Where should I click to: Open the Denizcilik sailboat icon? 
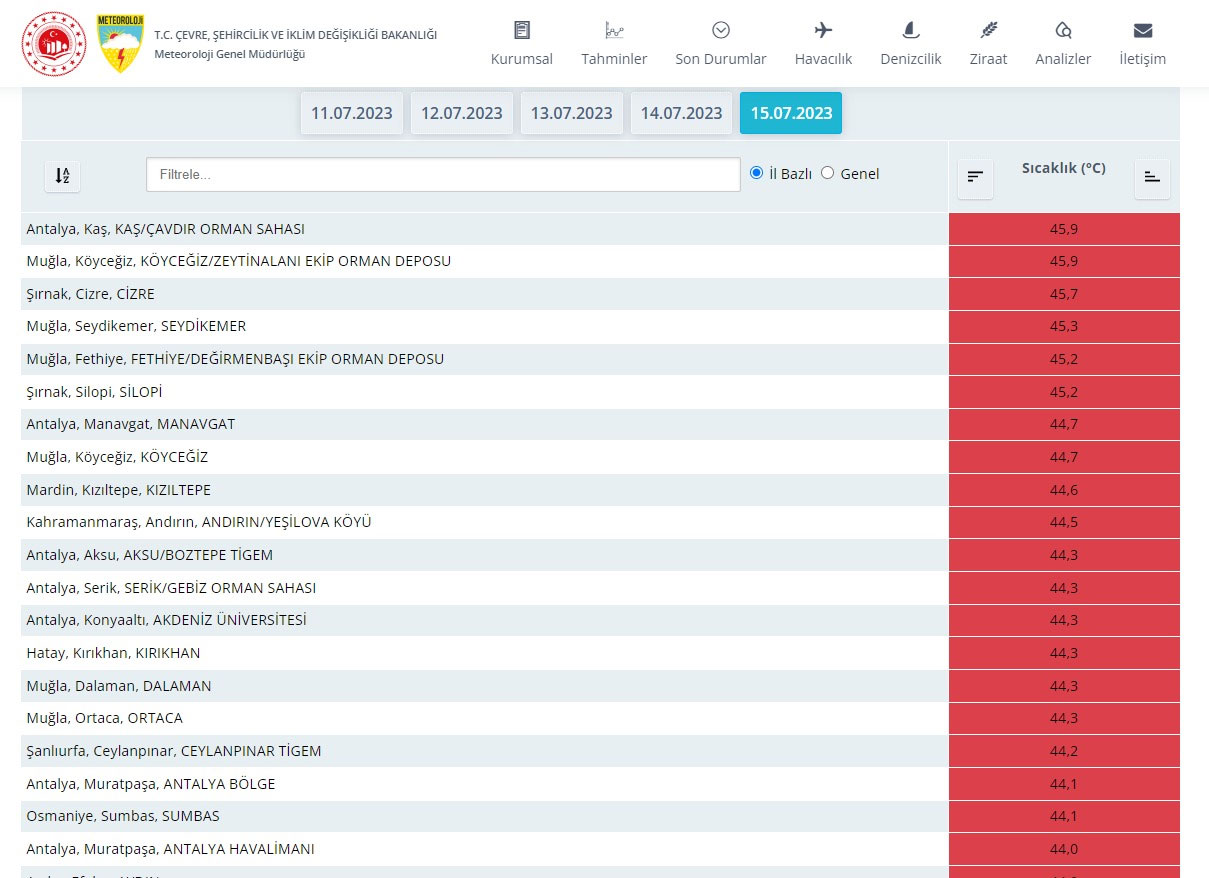tap(910, 30)
